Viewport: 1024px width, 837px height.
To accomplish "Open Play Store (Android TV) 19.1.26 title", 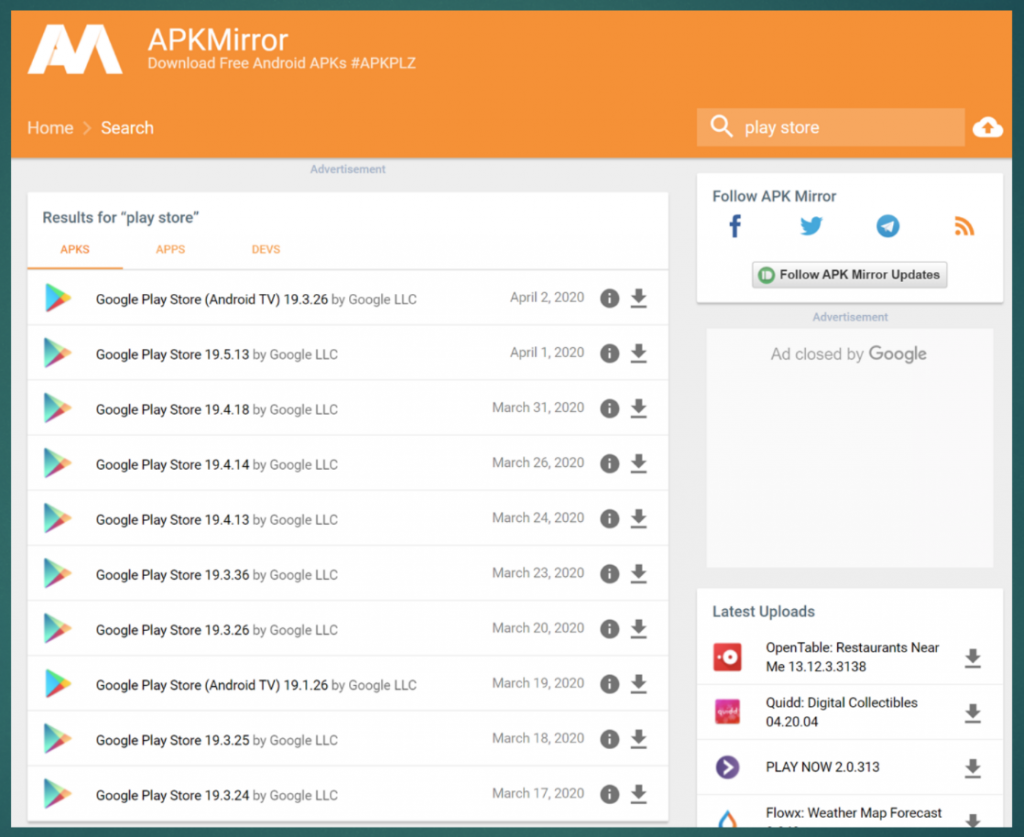I will 212,685.
